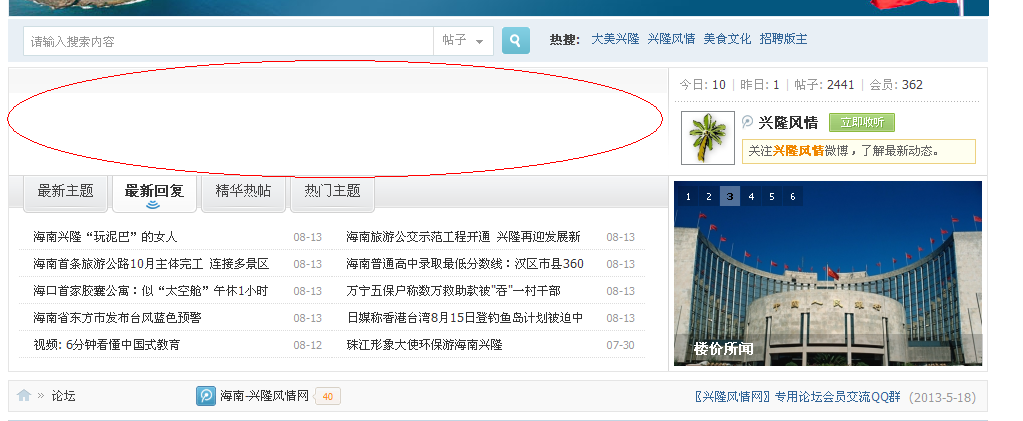Open the 楼价所闻 slideshow image

pyautogui.click(x=827, y=273)
